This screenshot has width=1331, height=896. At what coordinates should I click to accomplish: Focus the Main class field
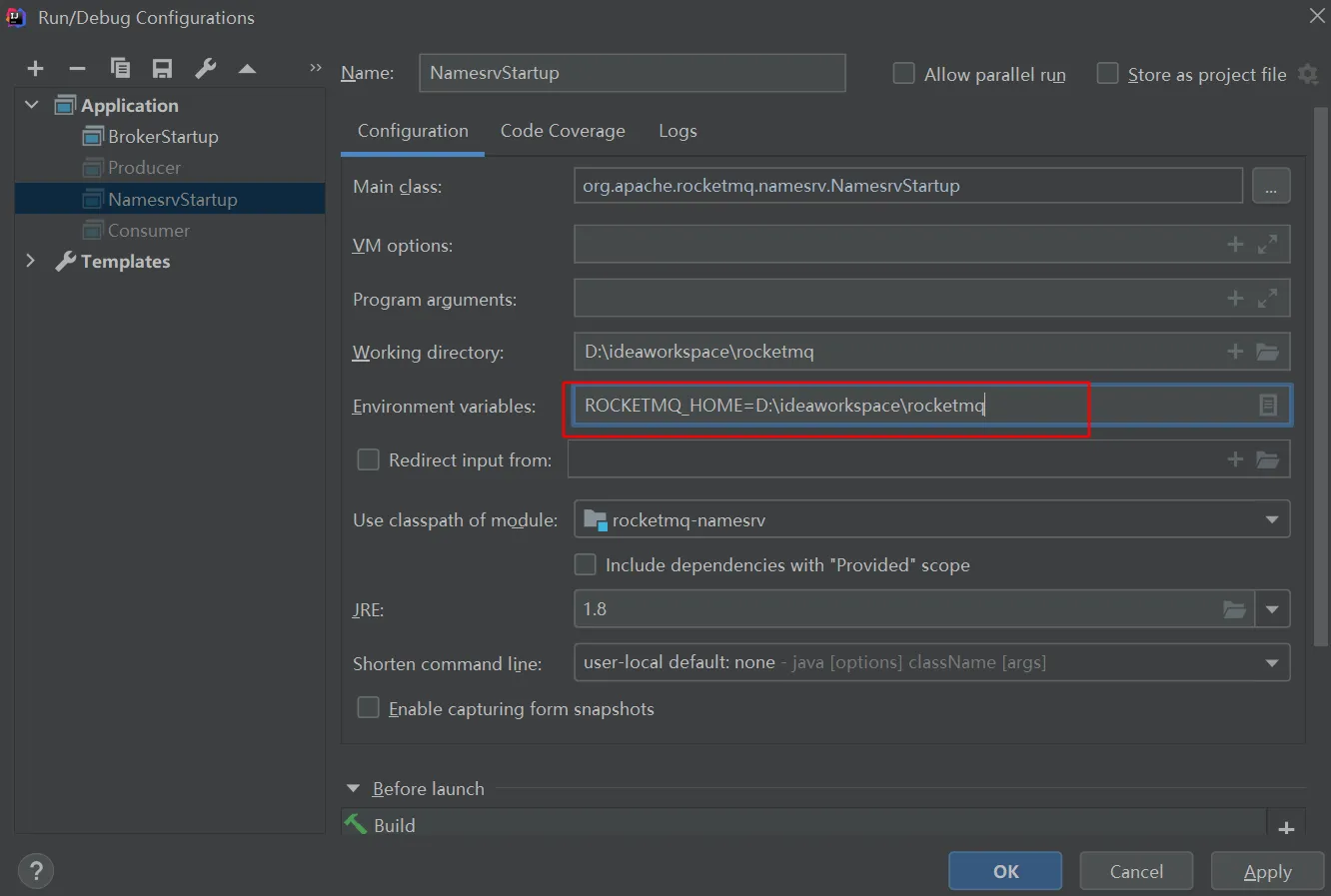coord(908,186)
